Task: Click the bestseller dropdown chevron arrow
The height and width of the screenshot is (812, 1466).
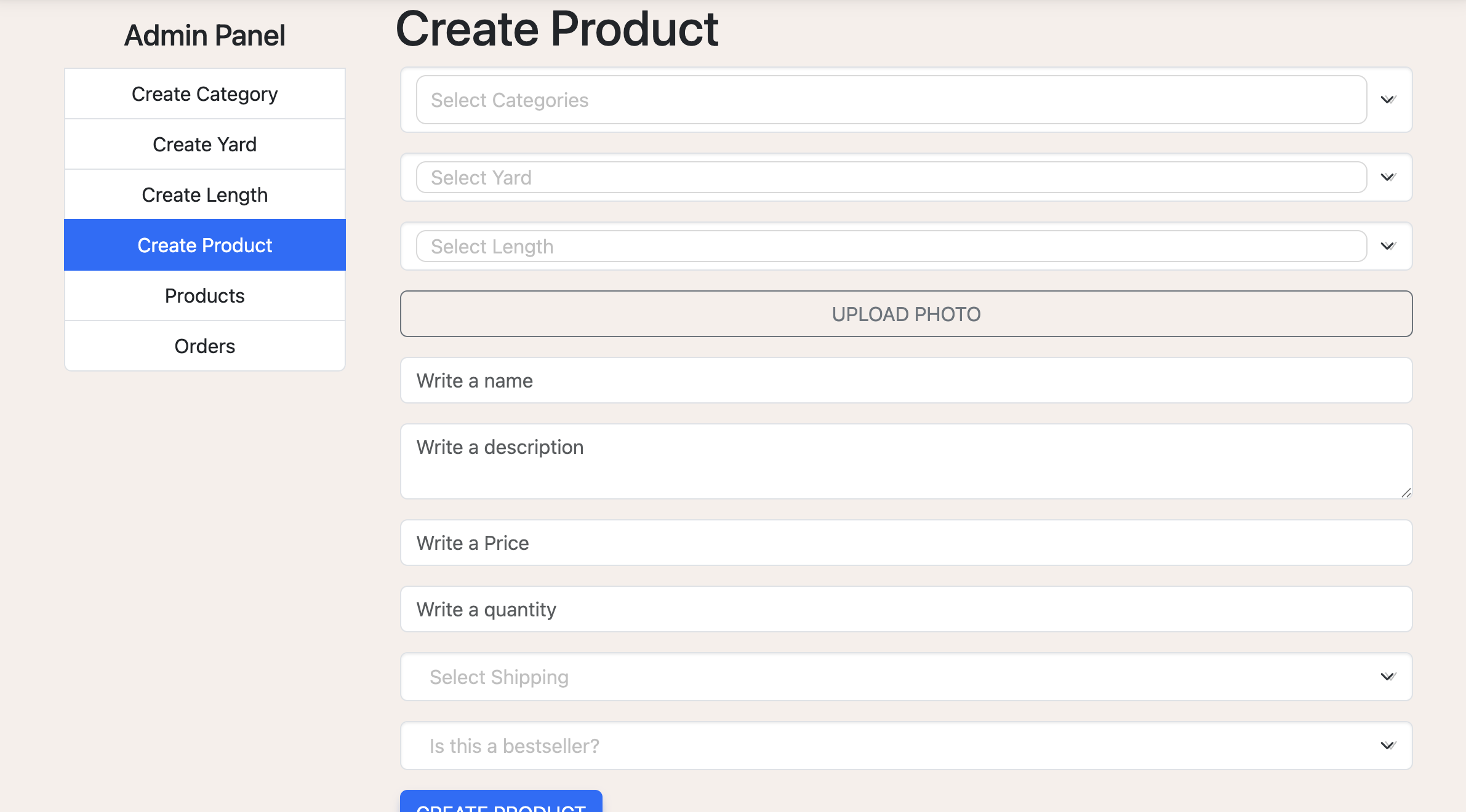Action: 1388,746
